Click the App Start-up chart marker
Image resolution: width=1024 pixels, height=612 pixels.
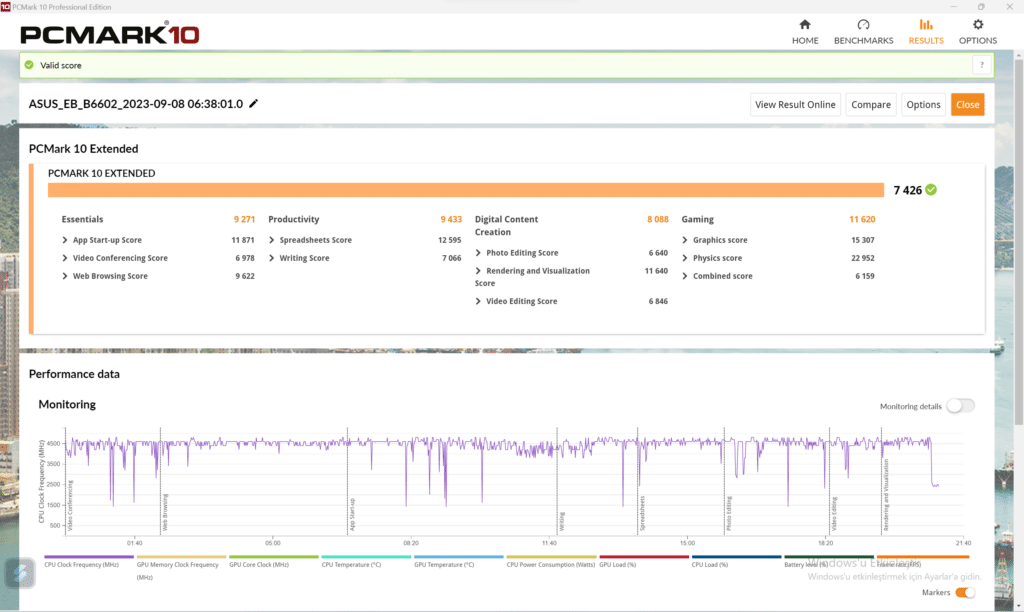tap(352, 515)
